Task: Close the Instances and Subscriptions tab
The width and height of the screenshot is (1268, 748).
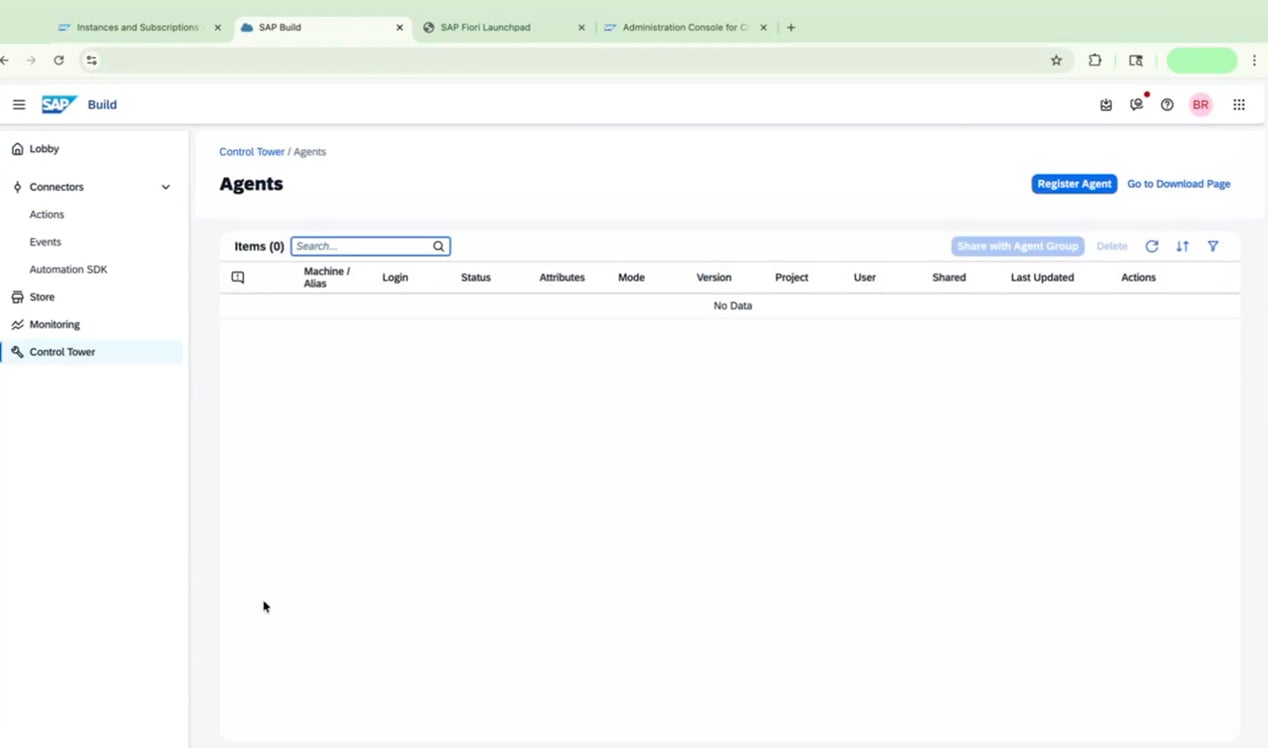Action: [218, 28]
